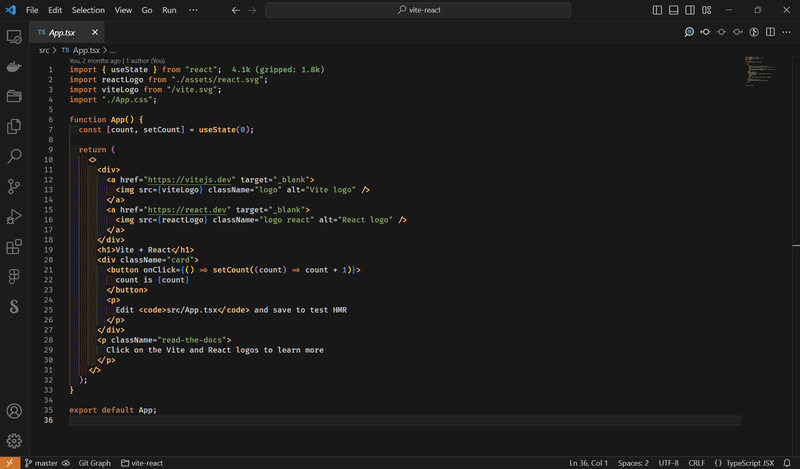Toggle the bottom Panel layout button

[673, 10]
